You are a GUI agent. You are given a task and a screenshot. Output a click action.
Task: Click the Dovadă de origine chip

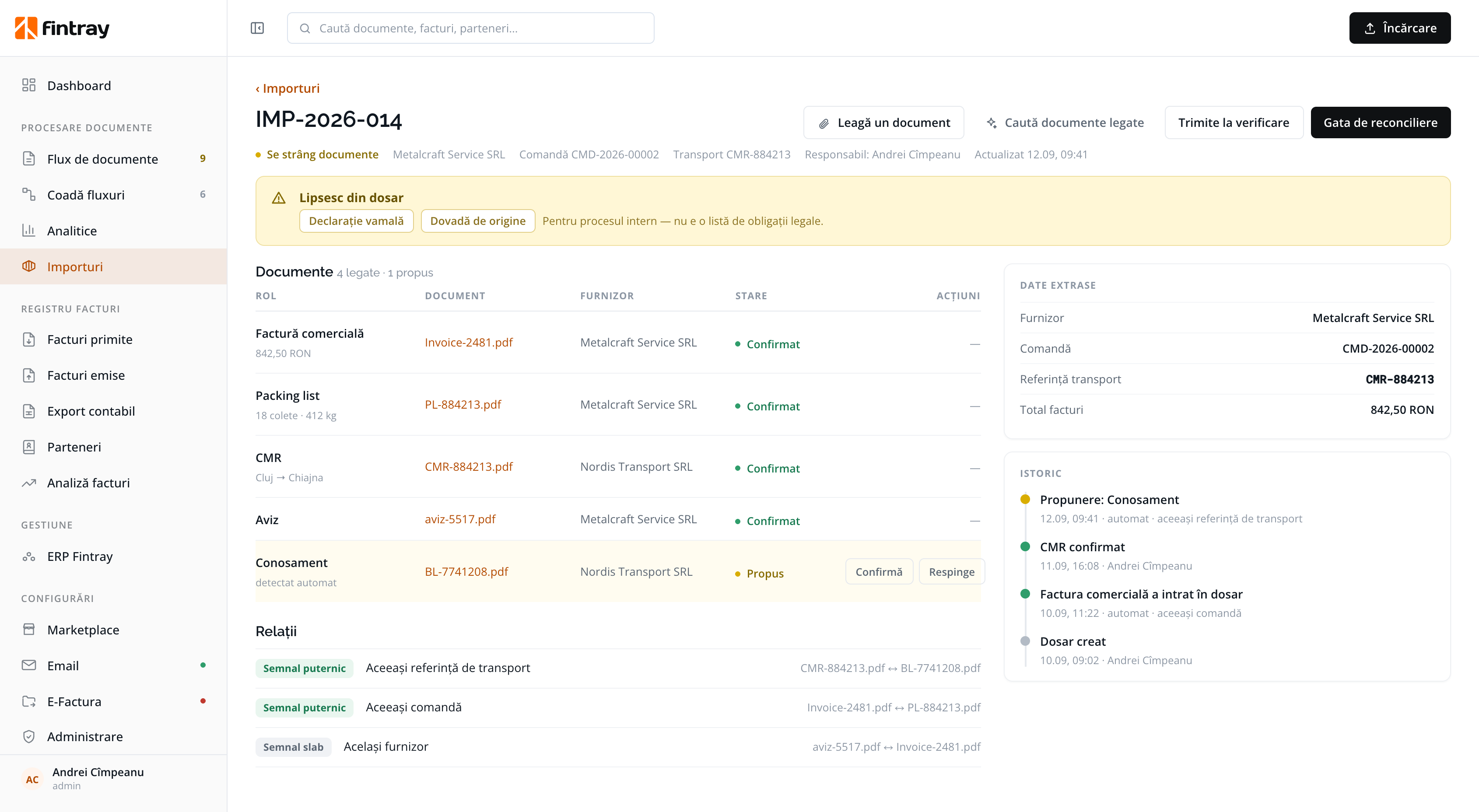coord(478,221)
